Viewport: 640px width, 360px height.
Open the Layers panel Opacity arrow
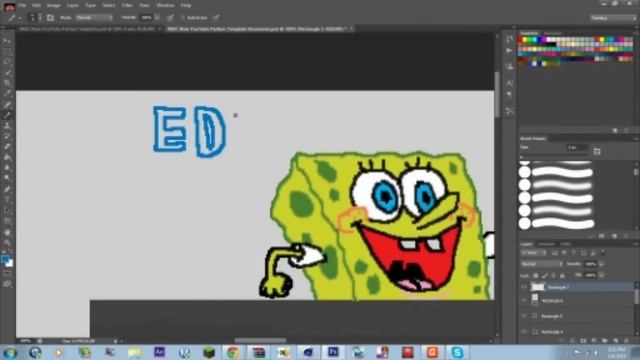point(601,264)
